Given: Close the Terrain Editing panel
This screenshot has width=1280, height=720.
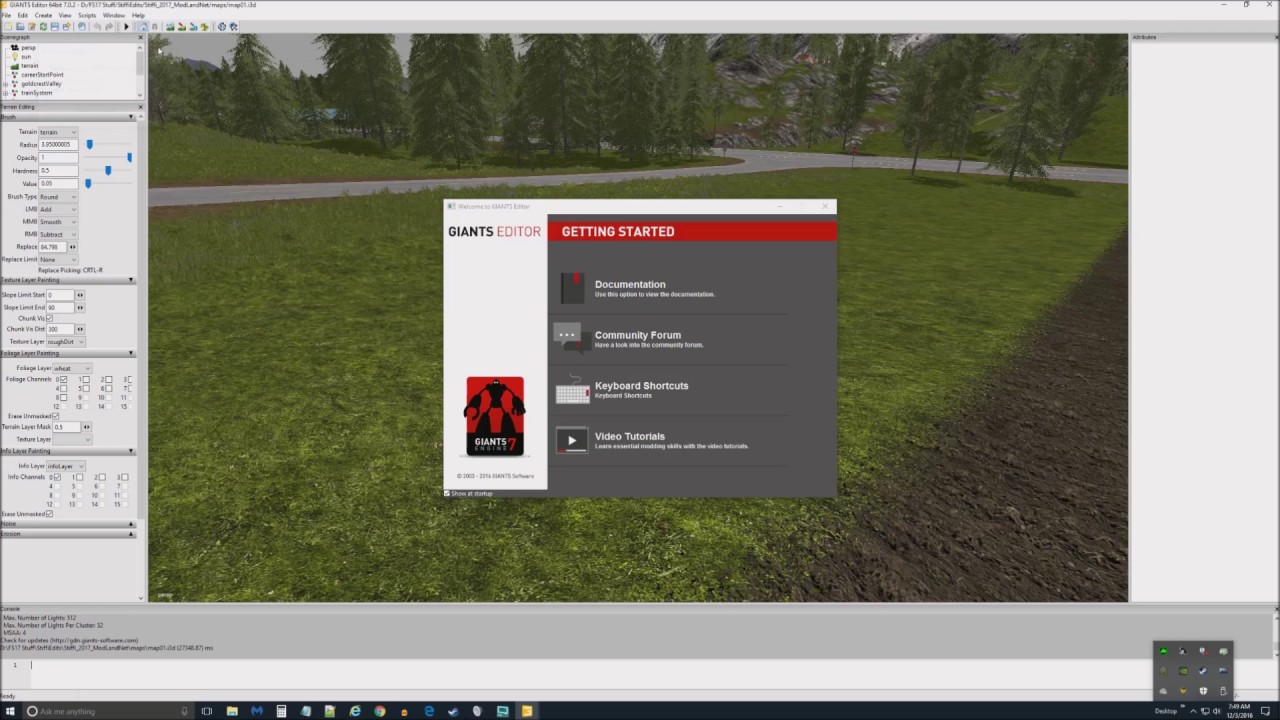Looking at the screenshot, I should (140, 107).
